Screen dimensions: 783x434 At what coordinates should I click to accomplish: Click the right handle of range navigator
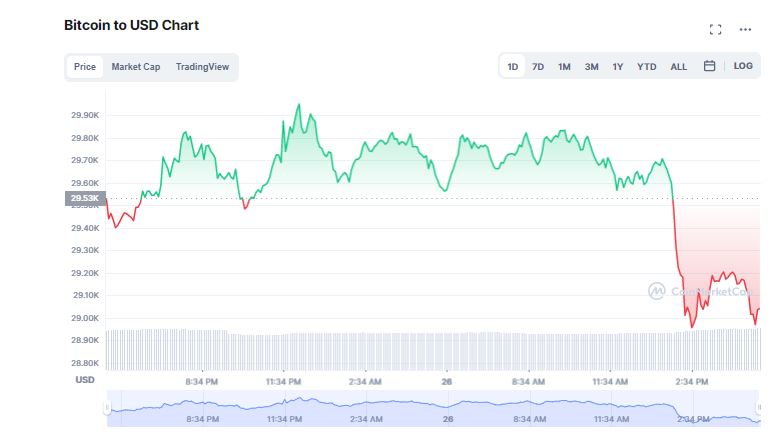[x=759, y=408]
